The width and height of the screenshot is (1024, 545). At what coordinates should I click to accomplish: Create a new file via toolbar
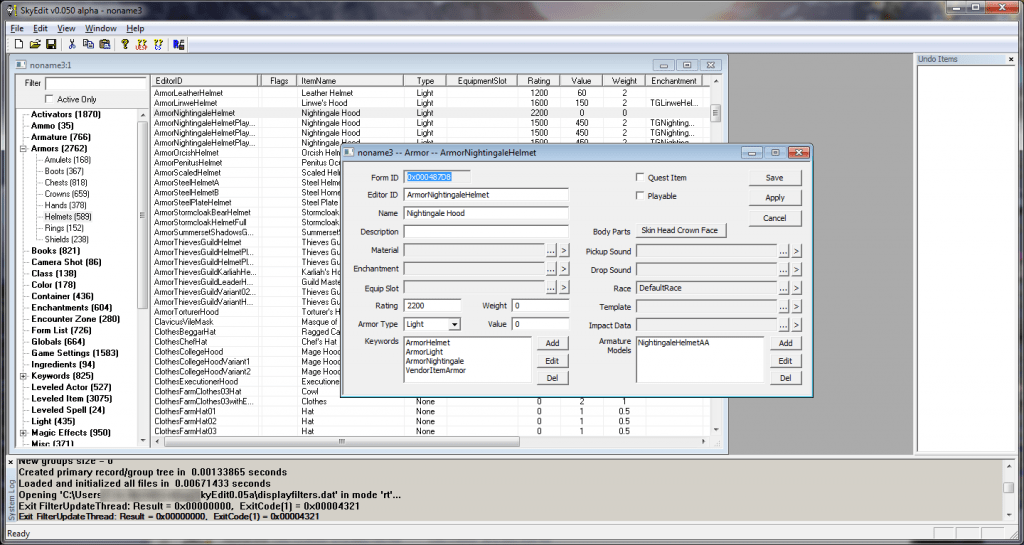18,44
